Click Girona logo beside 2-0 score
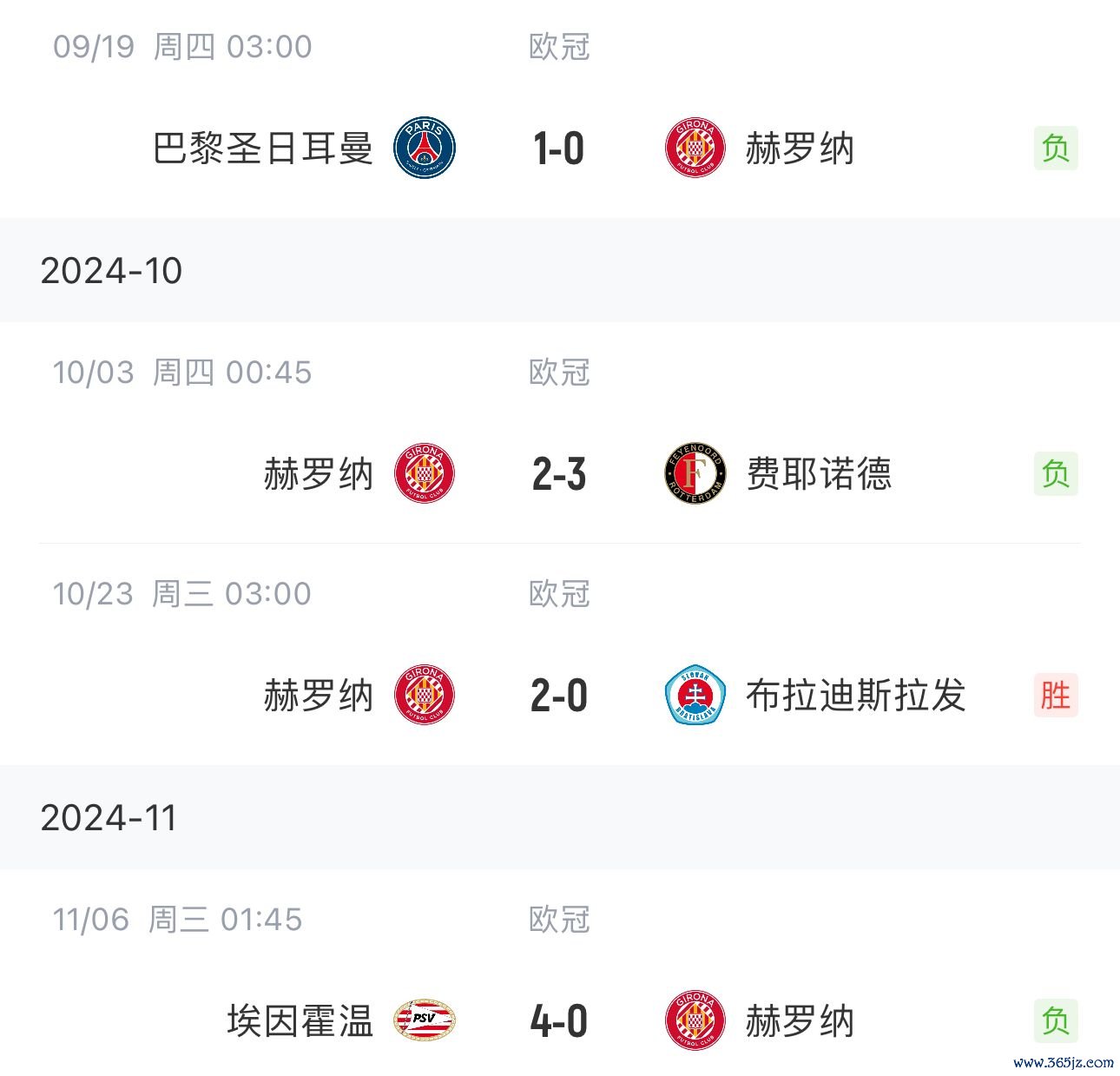The height and width of the screenshot is (1076, 1120). [x=424, y=696]
